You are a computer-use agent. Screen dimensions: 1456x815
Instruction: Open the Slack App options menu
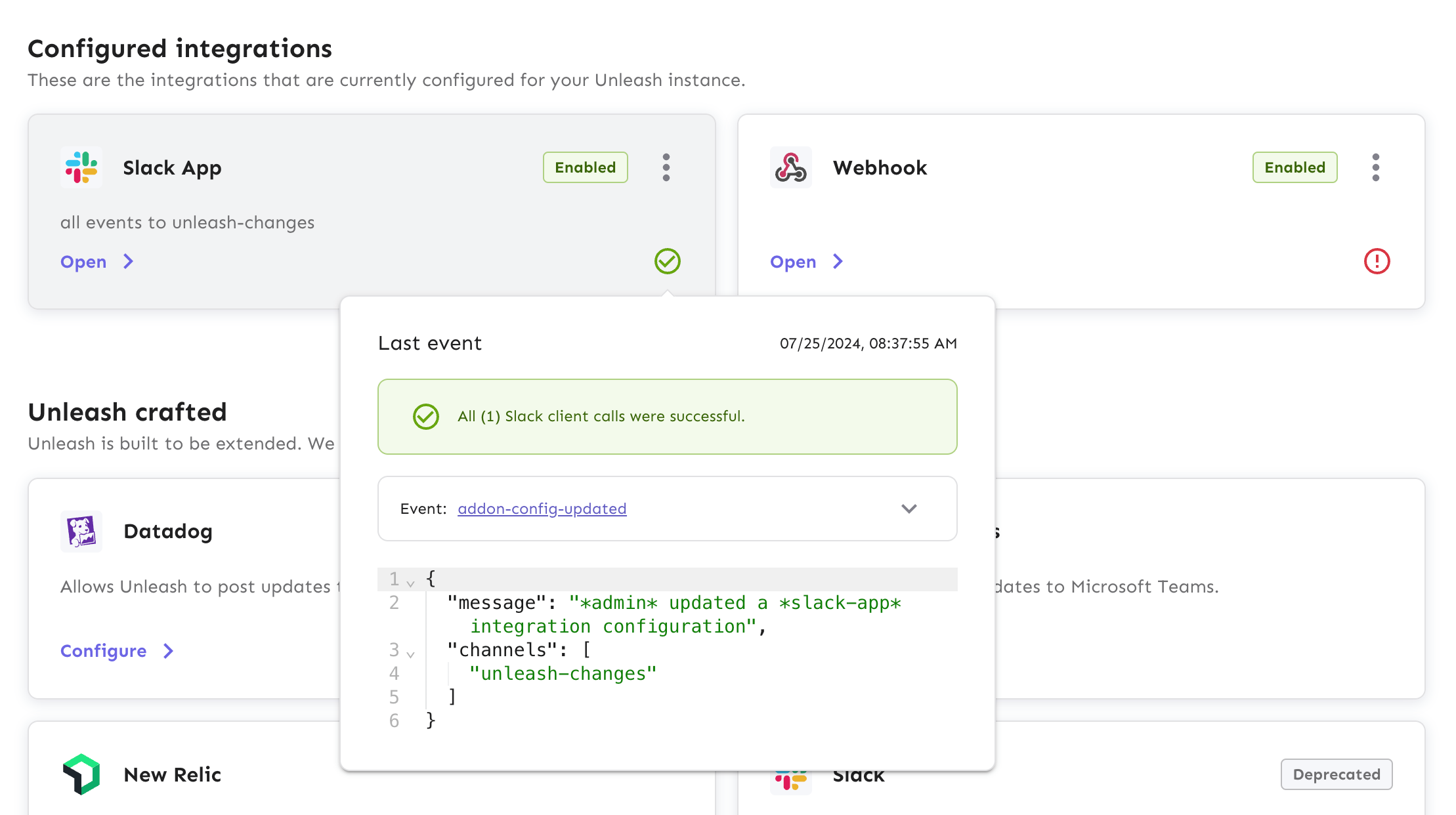(666, 167)
